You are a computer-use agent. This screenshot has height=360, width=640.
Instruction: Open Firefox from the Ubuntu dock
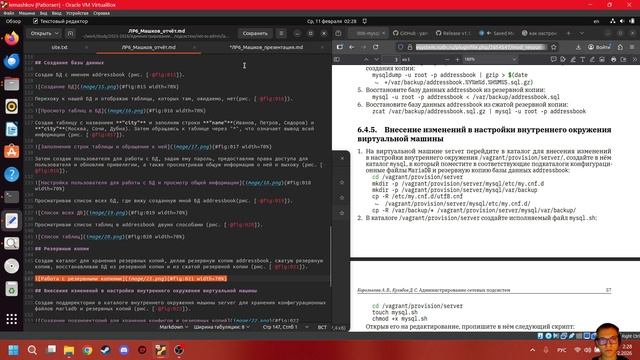point(11,39)
